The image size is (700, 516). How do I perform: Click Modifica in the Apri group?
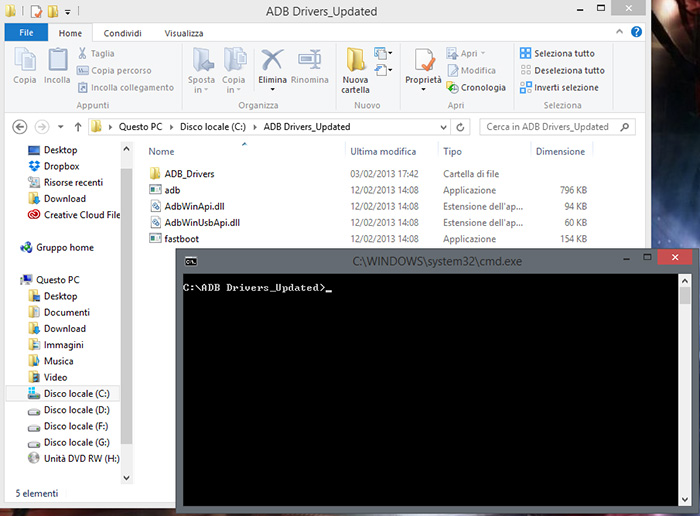pyautogui.click(x=471, y=71)
